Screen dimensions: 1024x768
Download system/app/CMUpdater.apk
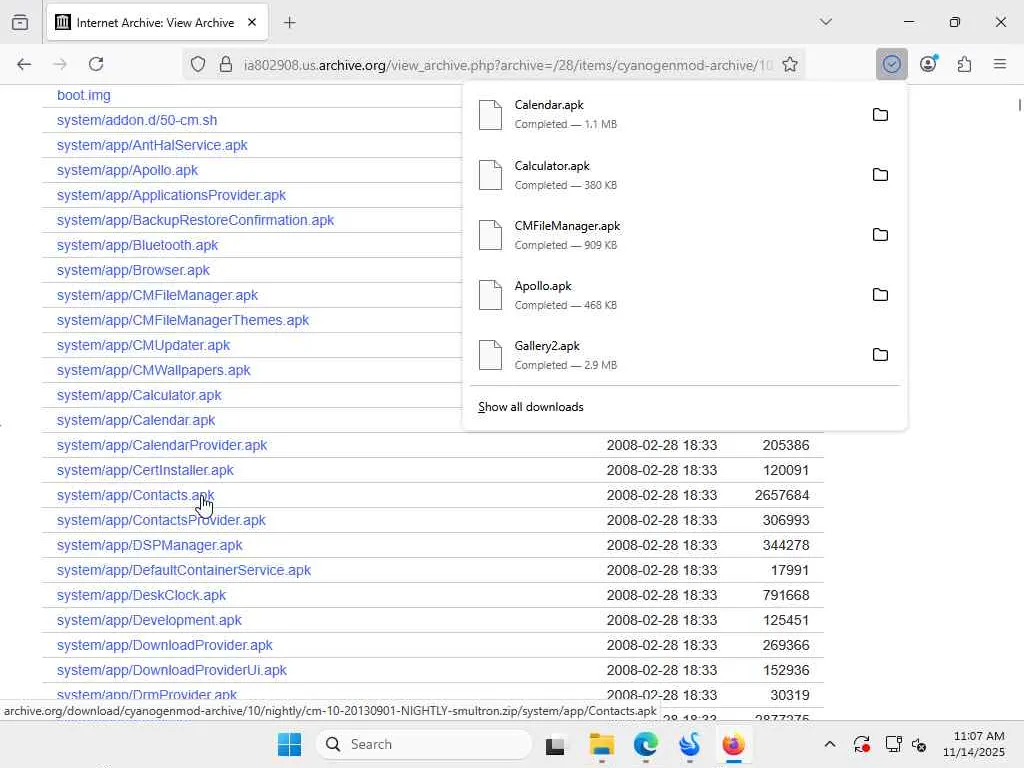point(143,345)
